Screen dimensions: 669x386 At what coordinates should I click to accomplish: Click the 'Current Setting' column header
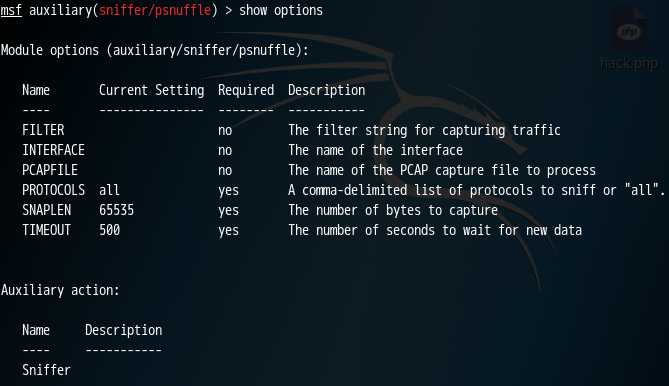(x=151, y=90)
